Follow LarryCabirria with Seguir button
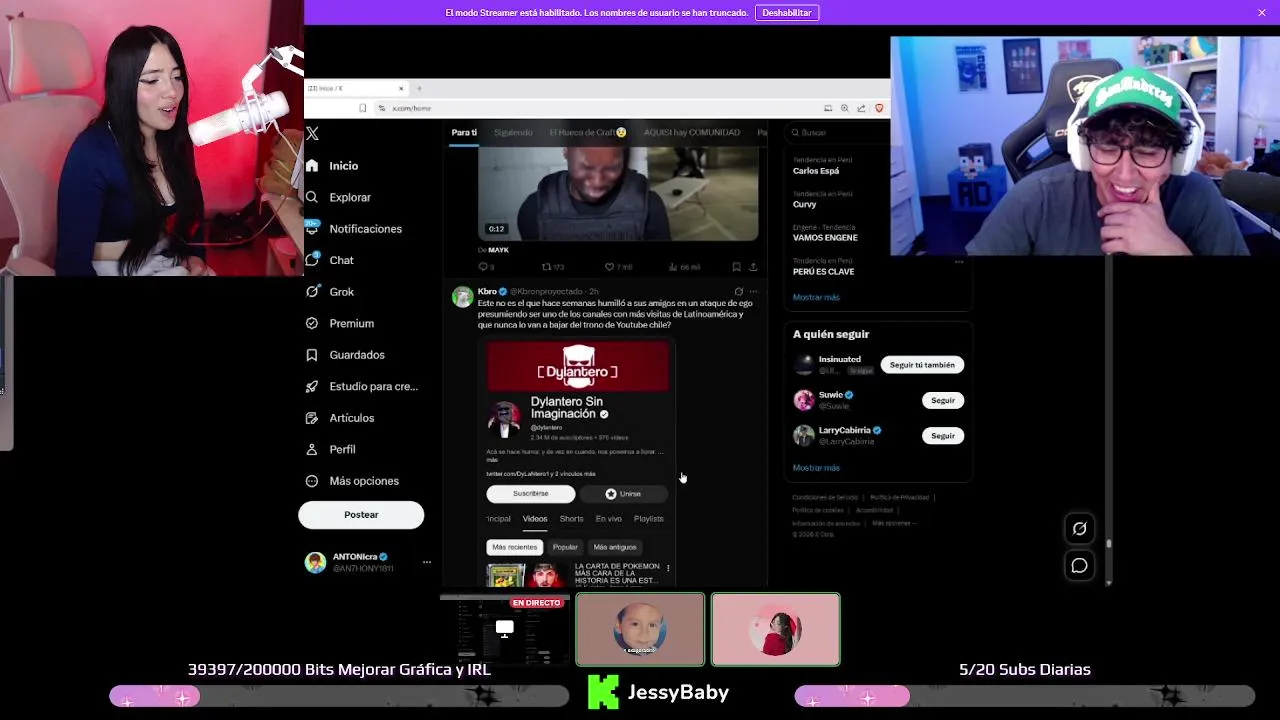This screenshot has height=720, width=1280. [943, 436]
